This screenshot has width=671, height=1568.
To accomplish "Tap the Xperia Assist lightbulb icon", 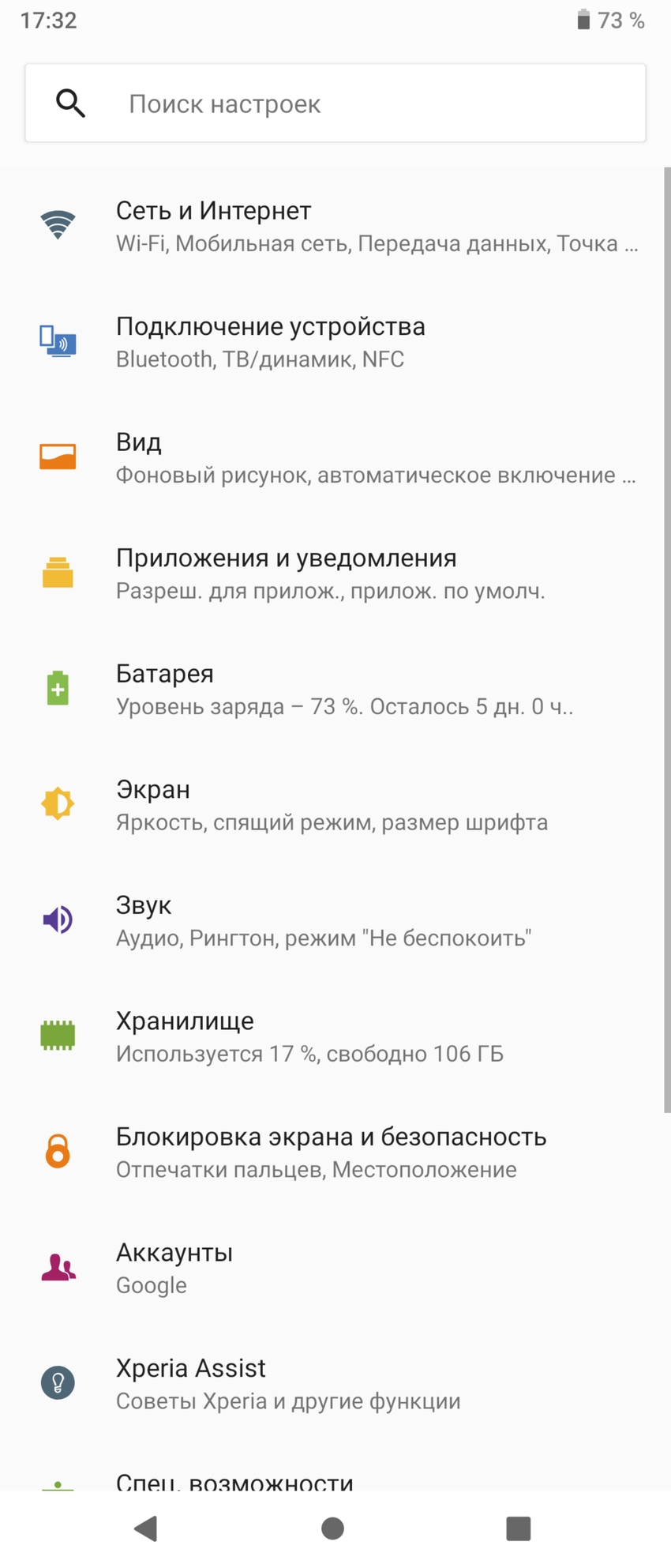I will pyautogui.click(x=58, y=1382).
